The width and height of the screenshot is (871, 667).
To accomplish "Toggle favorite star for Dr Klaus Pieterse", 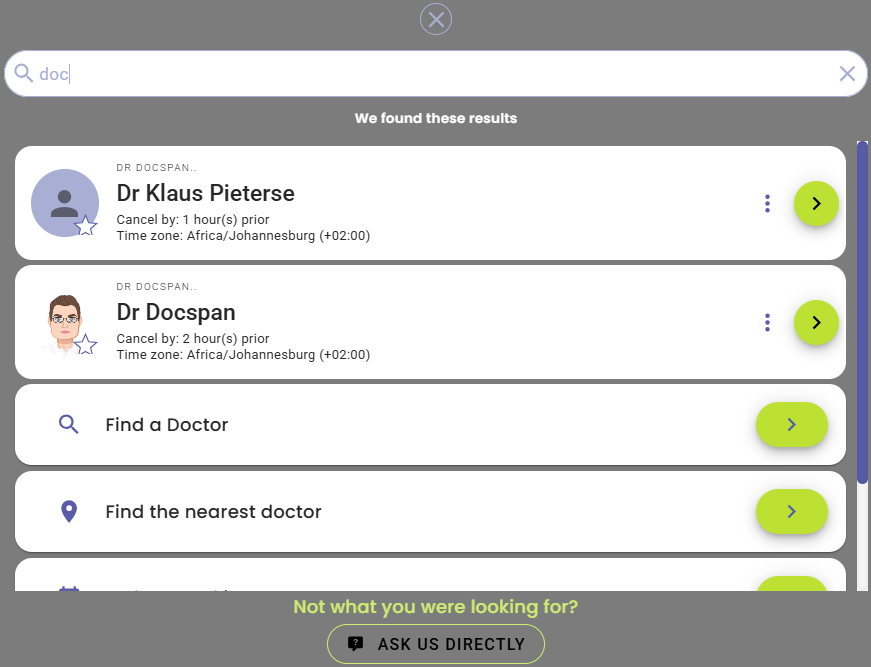I will 86,226.
